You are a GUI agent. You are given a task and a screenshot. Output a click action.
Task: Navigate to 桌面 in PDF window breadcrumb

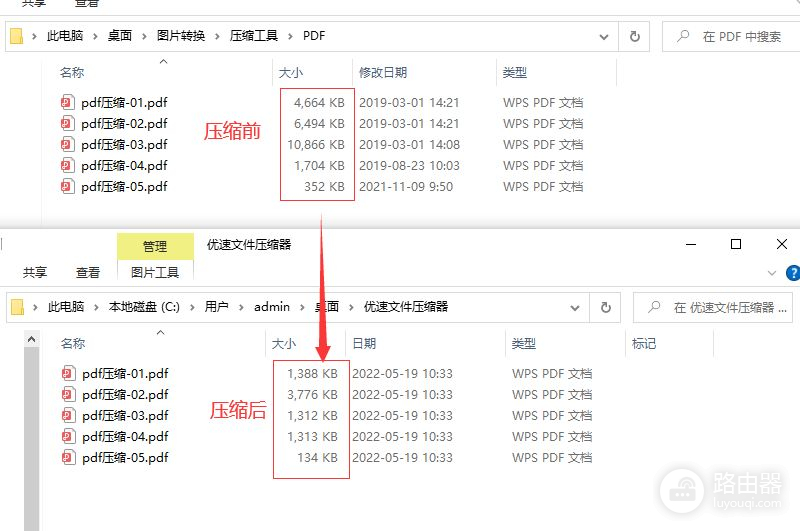point(120,36)
